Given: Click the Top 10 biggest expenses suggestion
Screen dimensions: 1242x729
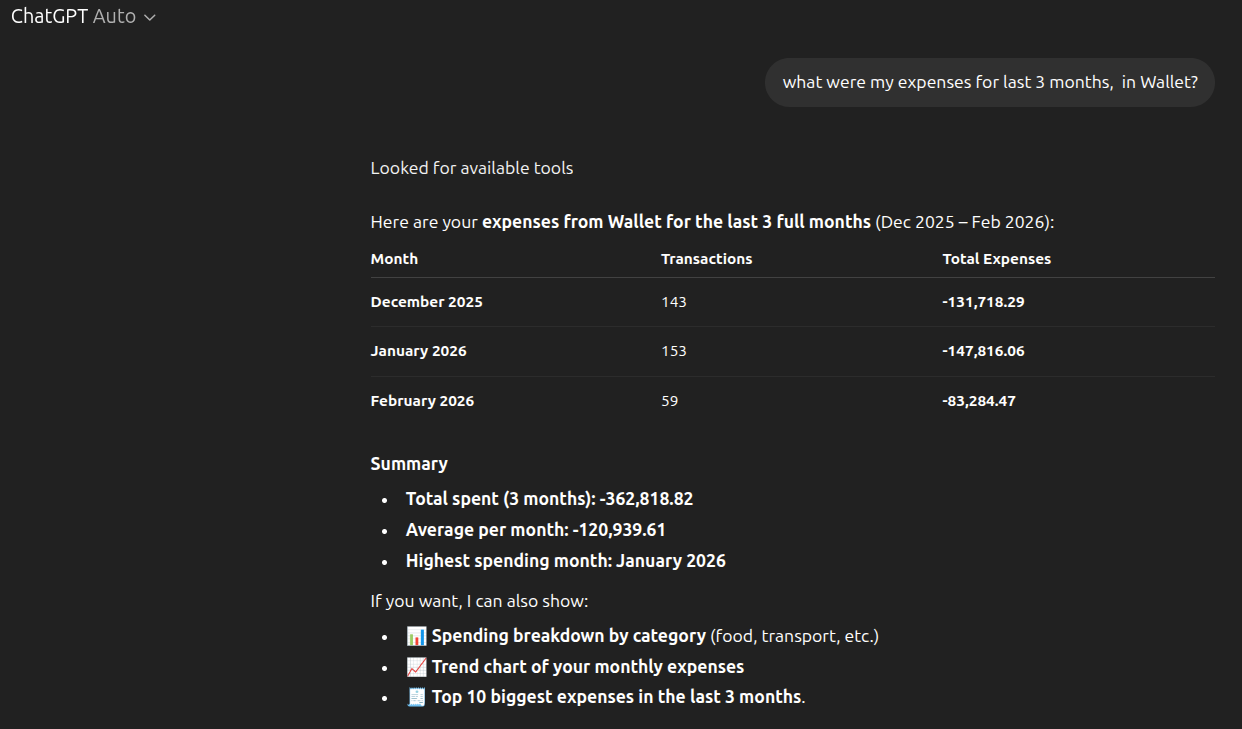Looking at the screenshot, I should click(616, 696).
